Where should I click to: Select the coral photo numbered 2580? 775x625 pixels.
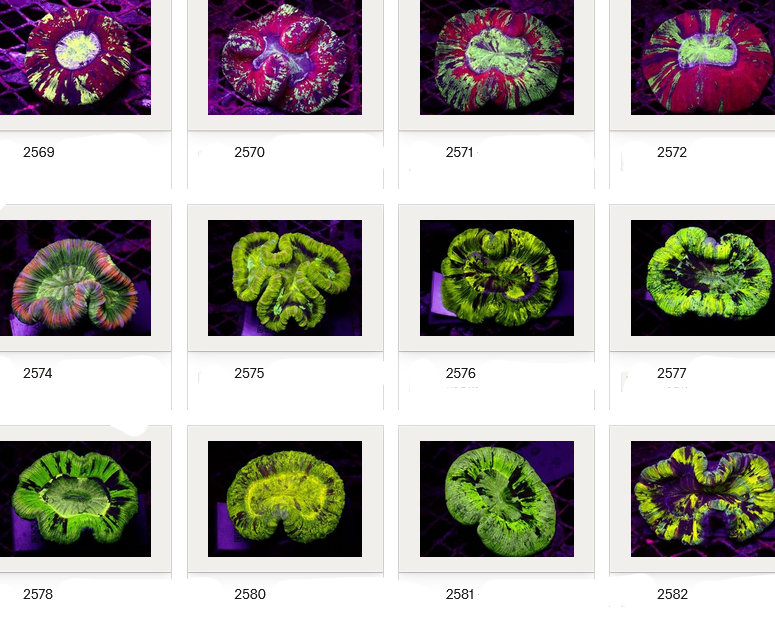[285, 499]
